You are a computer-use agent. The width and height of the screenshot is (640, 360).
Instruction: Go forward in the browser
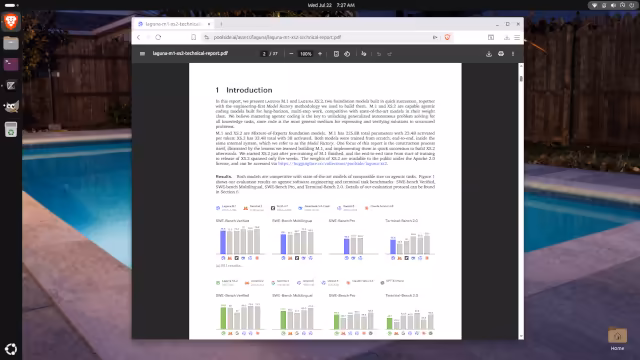(148, 37)
